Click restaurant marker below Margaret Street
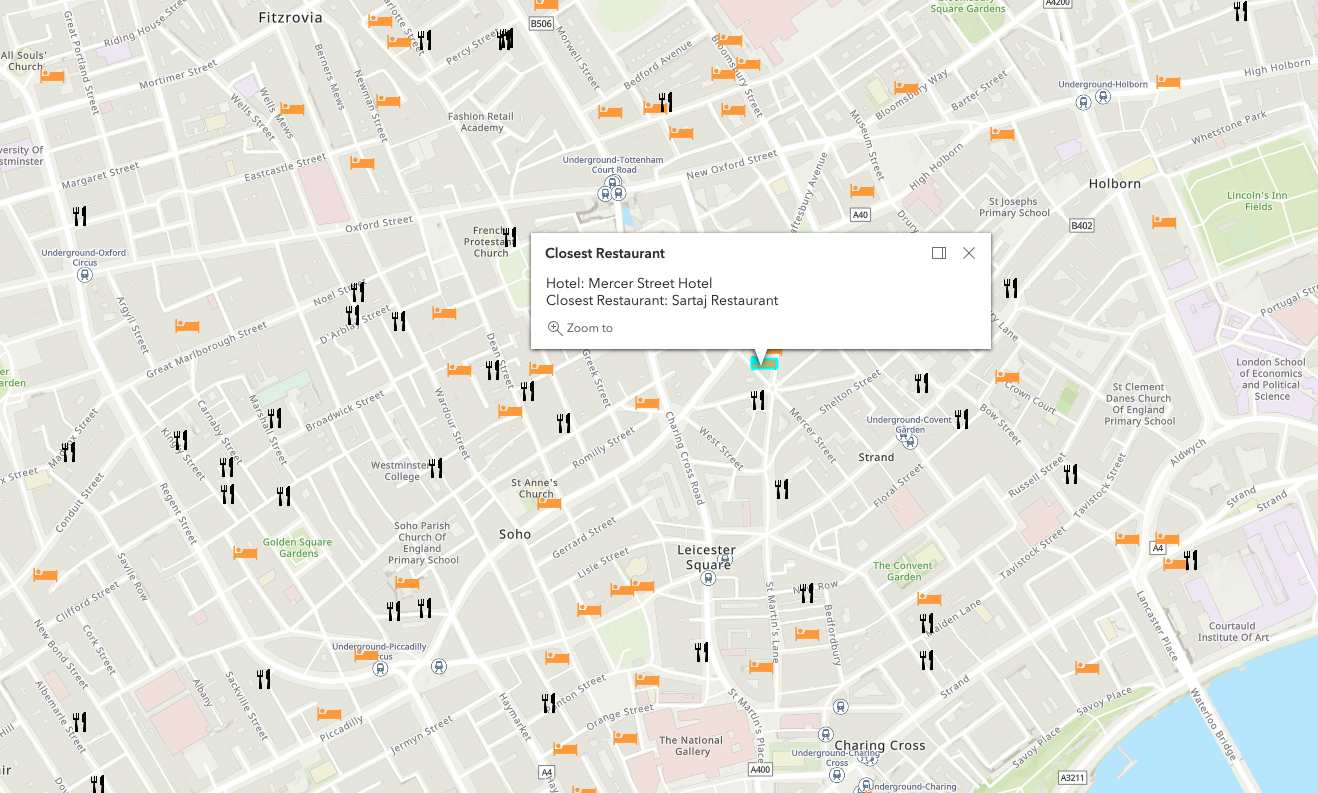The width and height of the screenshot is (1318, 793). tap(80, 215)
